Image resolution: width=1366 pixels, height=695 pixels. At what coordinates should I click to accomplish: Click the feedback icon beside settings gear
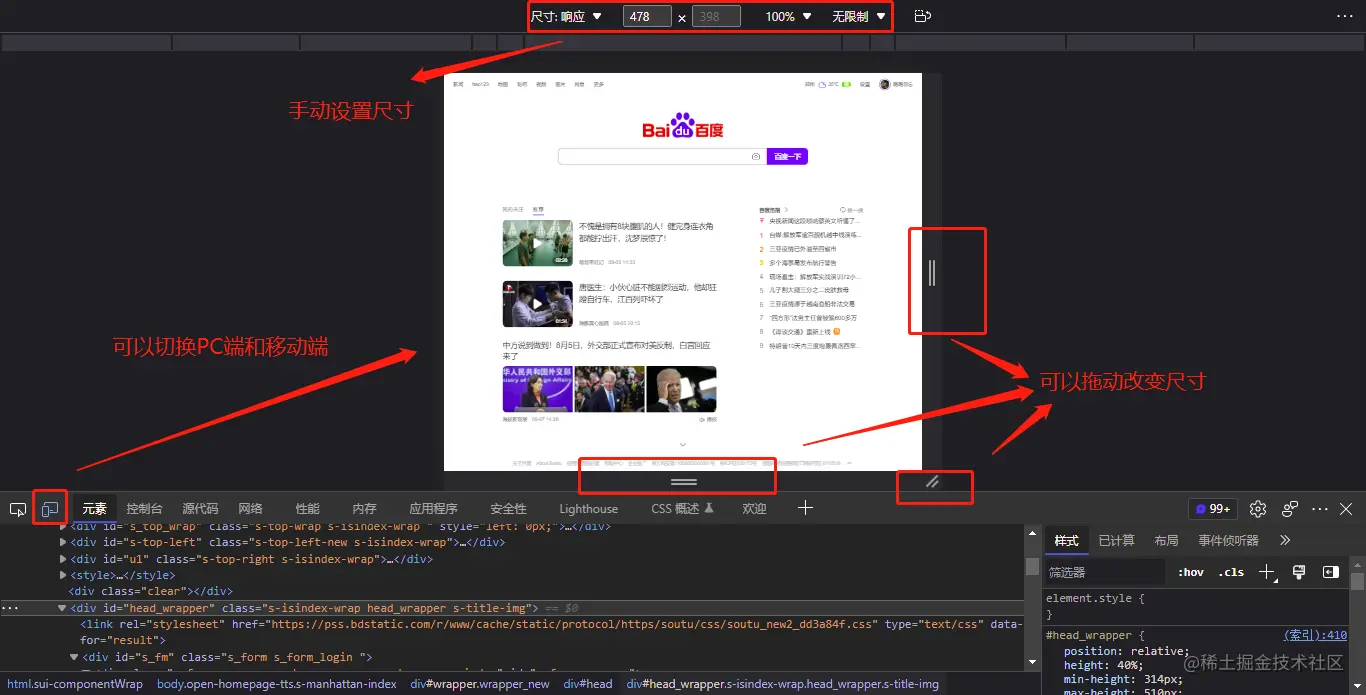coord(1290,509)
